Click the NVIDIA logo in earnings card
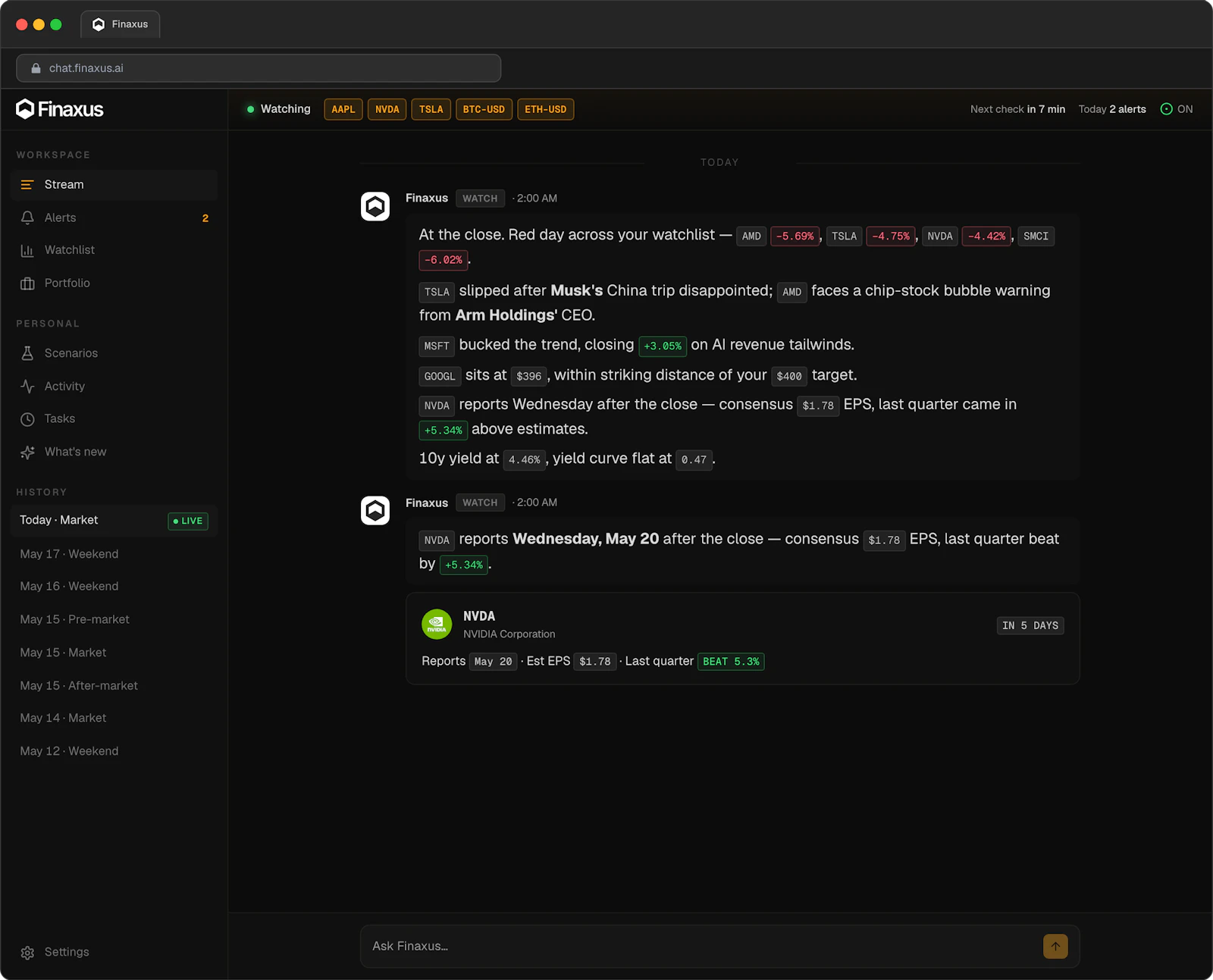 pyautogui.click(x=437, y=625)
